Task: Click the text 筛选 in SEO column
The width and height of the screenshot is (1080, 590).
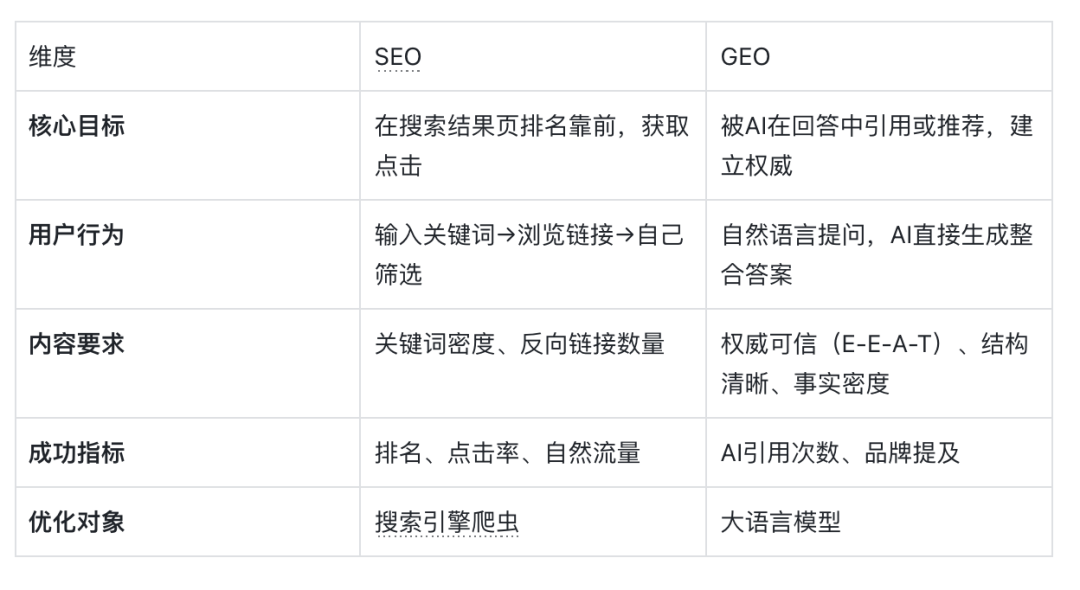Action: click(398, 274)
